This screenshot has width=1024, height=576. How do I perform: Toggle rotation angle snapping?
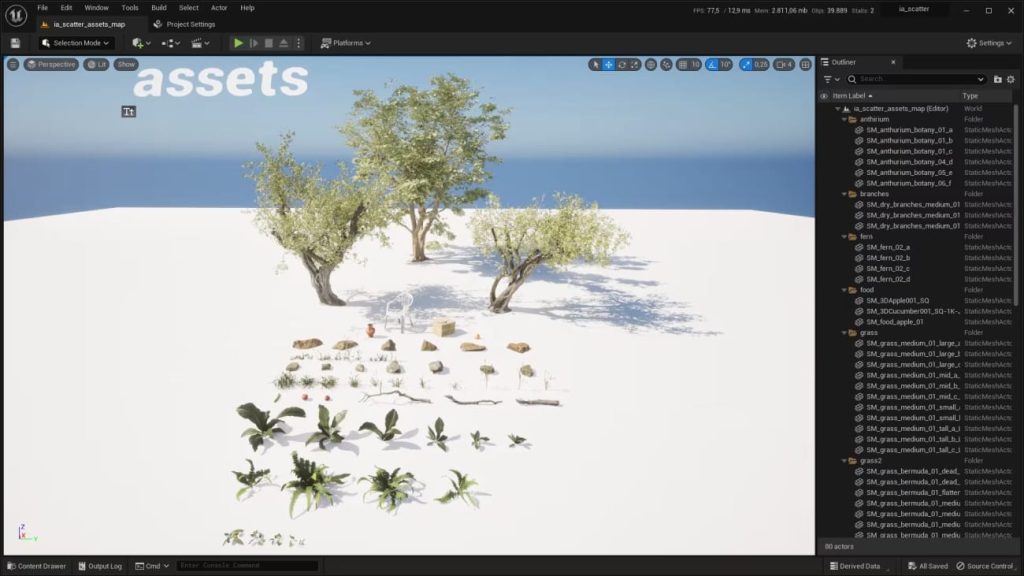(x=712, y=64)
